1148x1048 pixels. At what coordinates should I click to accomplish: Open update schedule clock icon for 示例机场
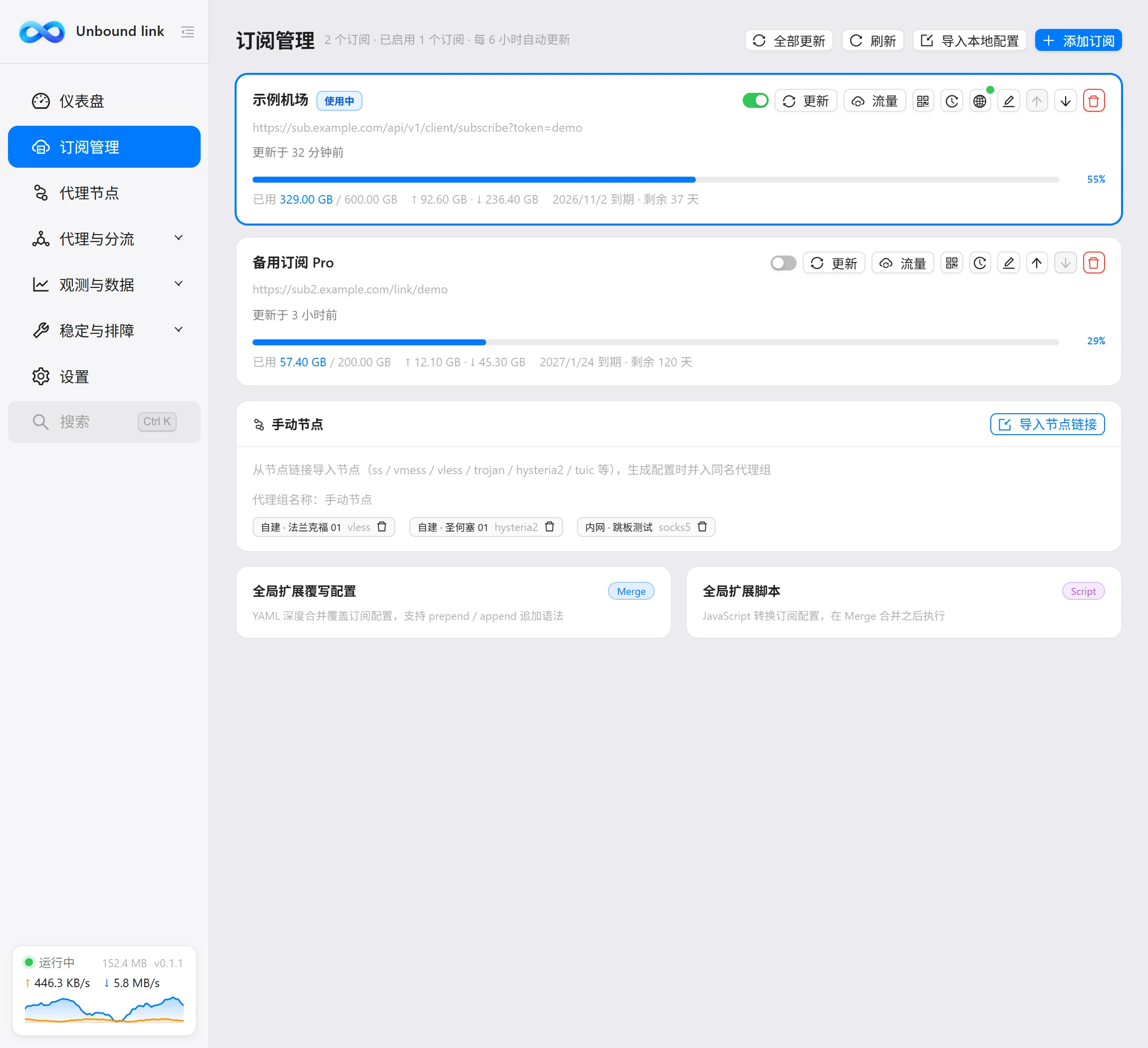951,101
